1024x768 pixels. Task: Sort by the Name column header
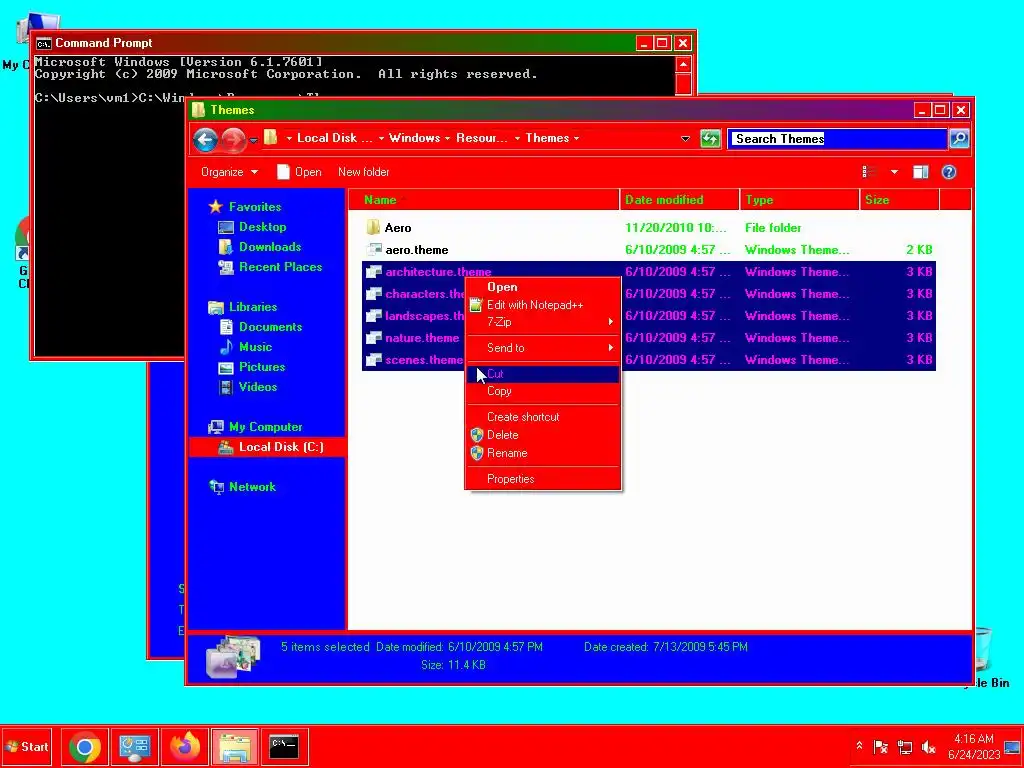483,200
